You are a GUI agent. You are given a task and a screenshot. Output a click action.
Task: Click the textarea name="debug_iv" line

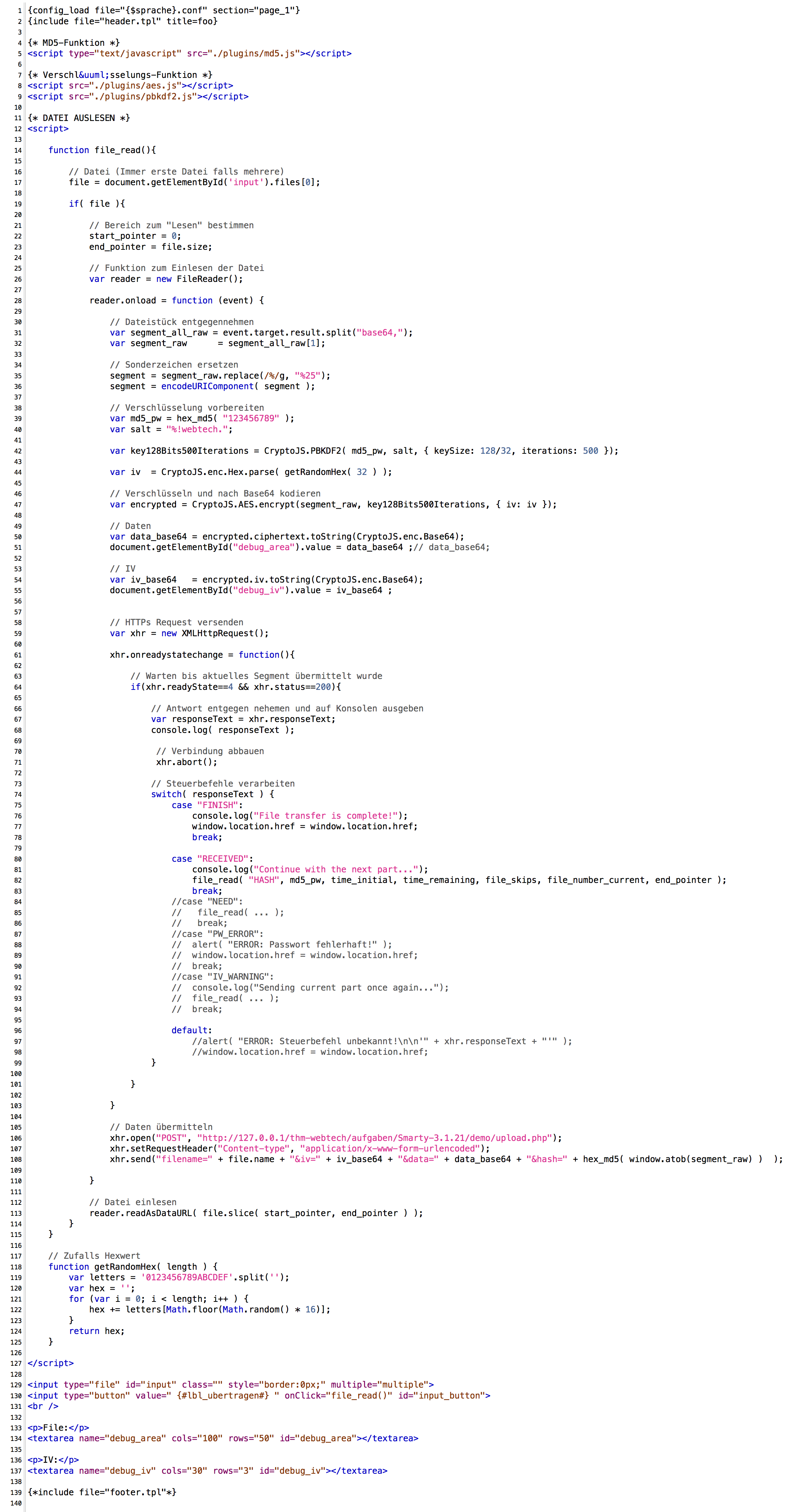(x=207, y=1470)
